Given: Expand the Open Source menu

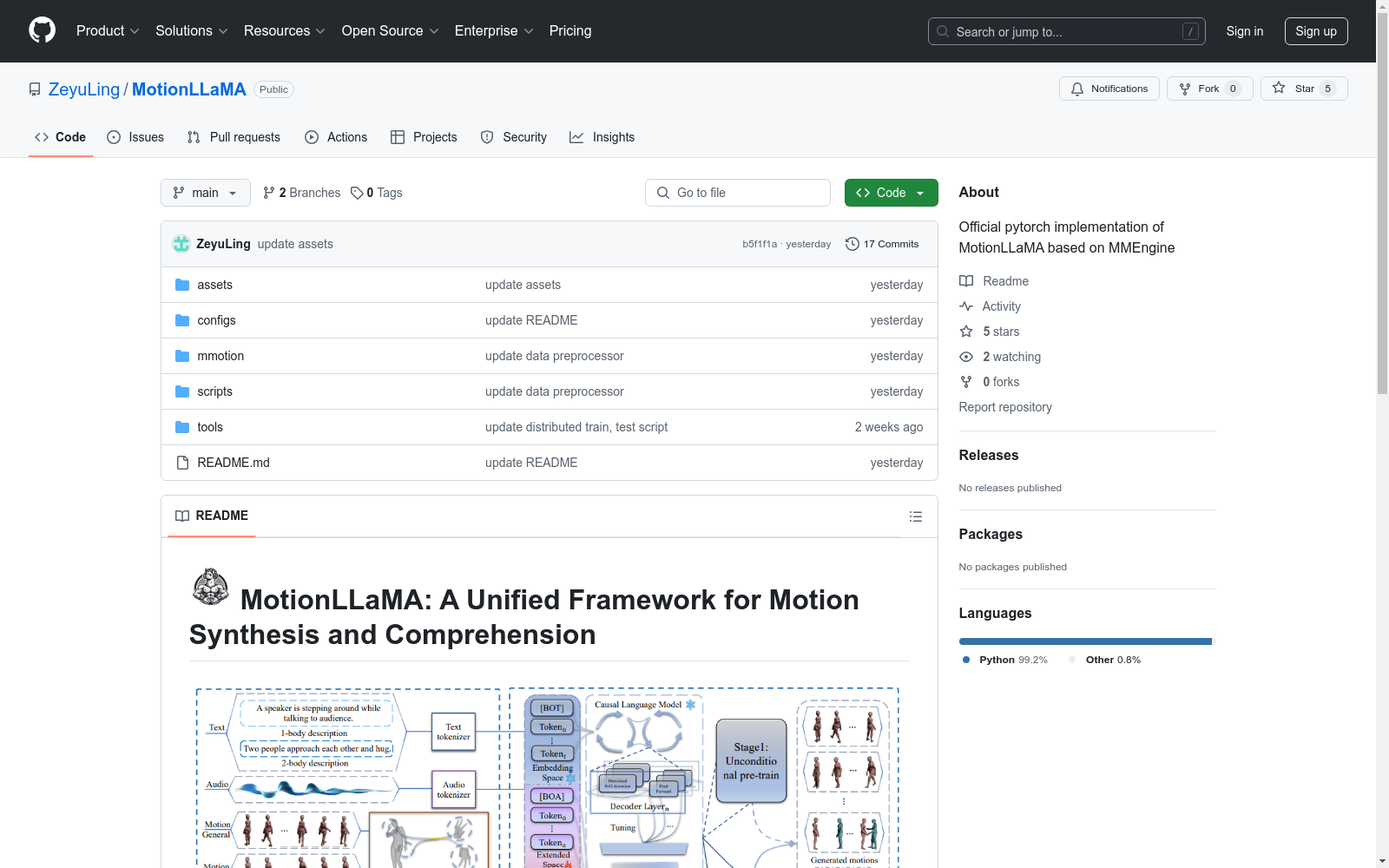Looking at the screenshot, I should [391, 30].
